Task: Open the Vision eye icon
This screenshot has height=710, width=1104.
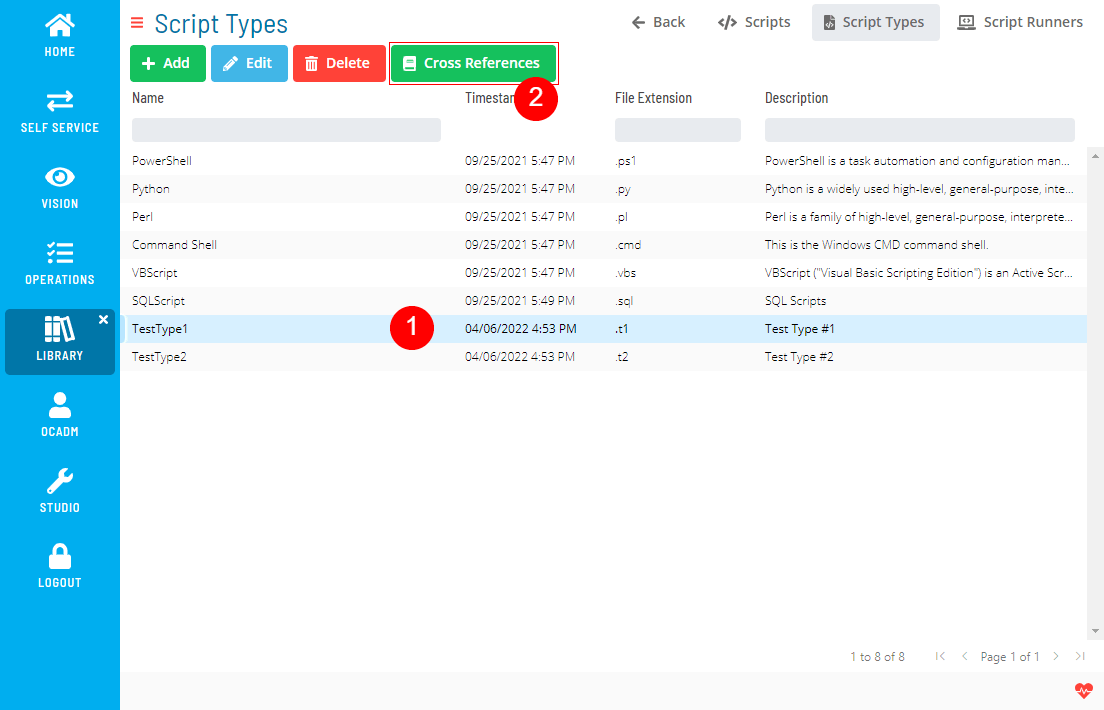Action: pyautogui.click(x=59, y=177)
